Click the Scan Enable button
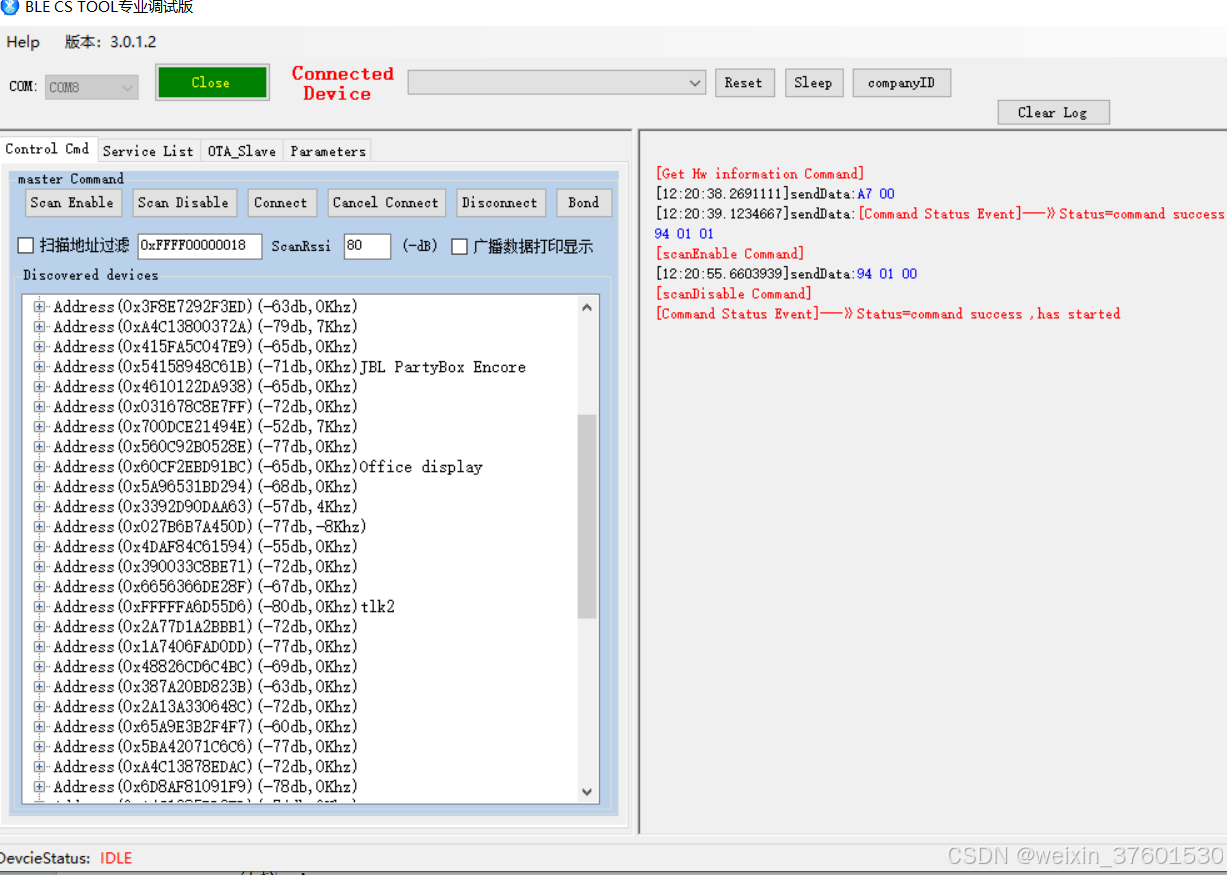 pyautogui.click(x=72, y=202)
